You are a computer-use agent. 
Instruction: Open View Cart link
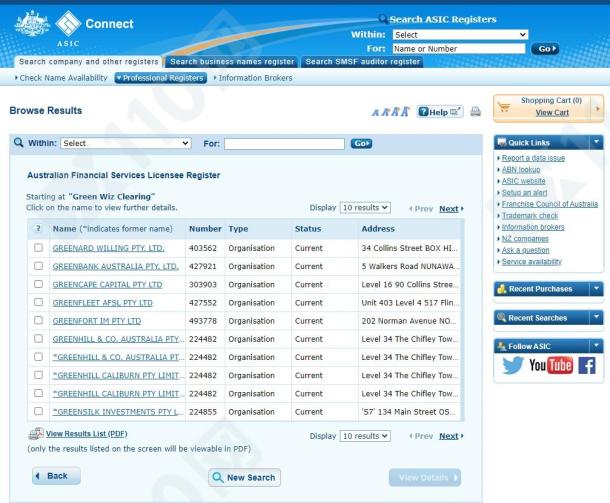point(552,113)
